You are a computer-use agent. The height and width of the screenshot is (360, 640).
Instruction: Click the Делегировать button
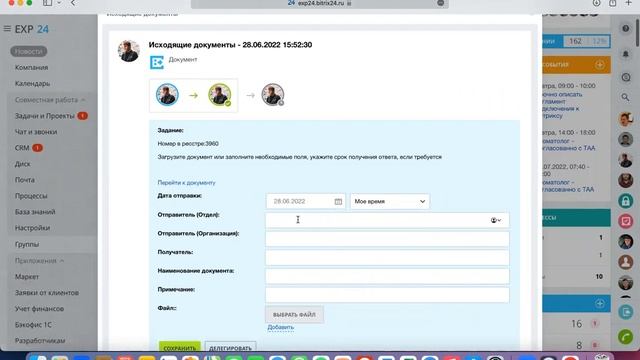(x=230, y=347)
